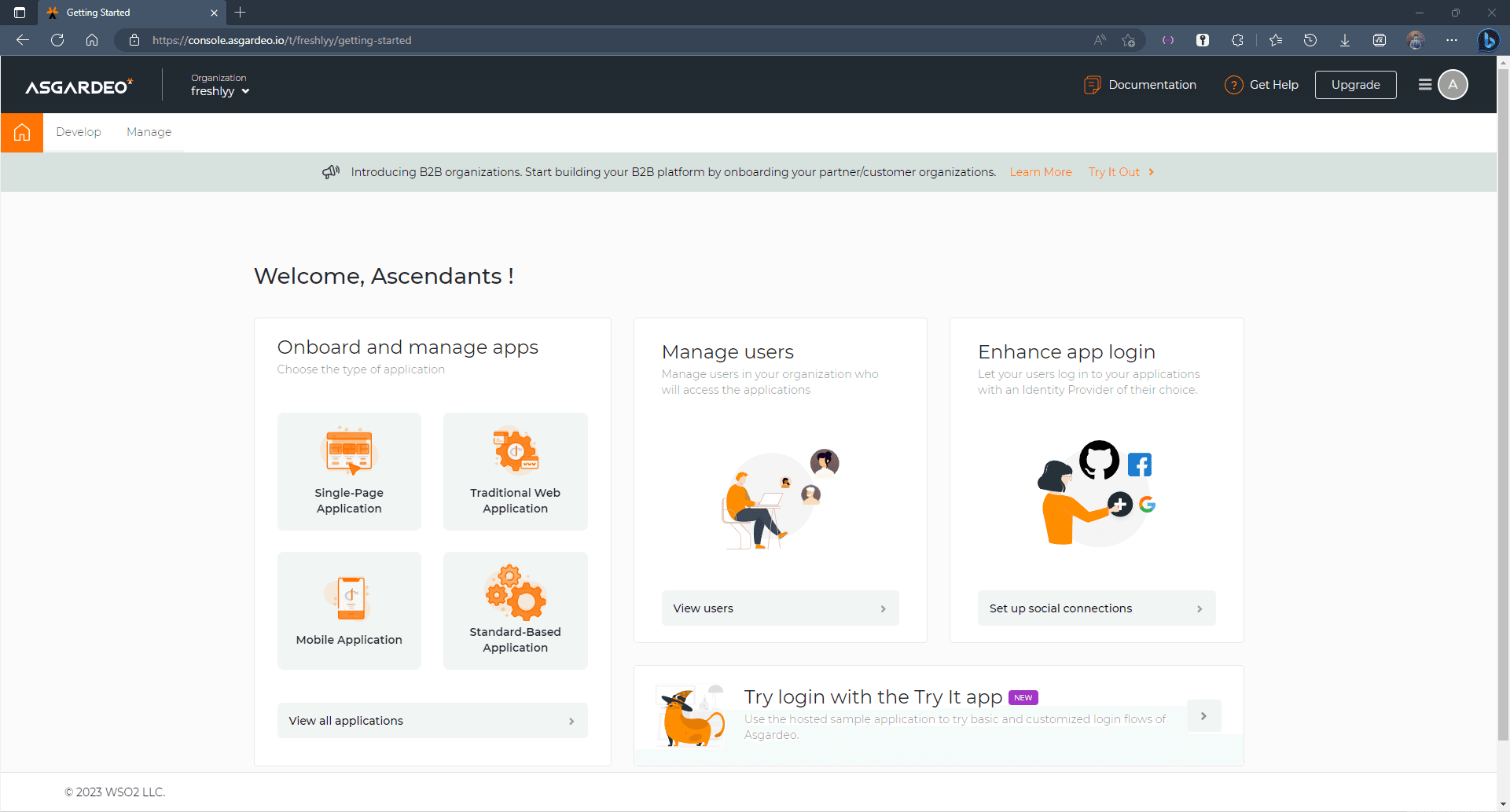Open a new browser tab
Screen dimensions: 1510x812
(241, 13)
